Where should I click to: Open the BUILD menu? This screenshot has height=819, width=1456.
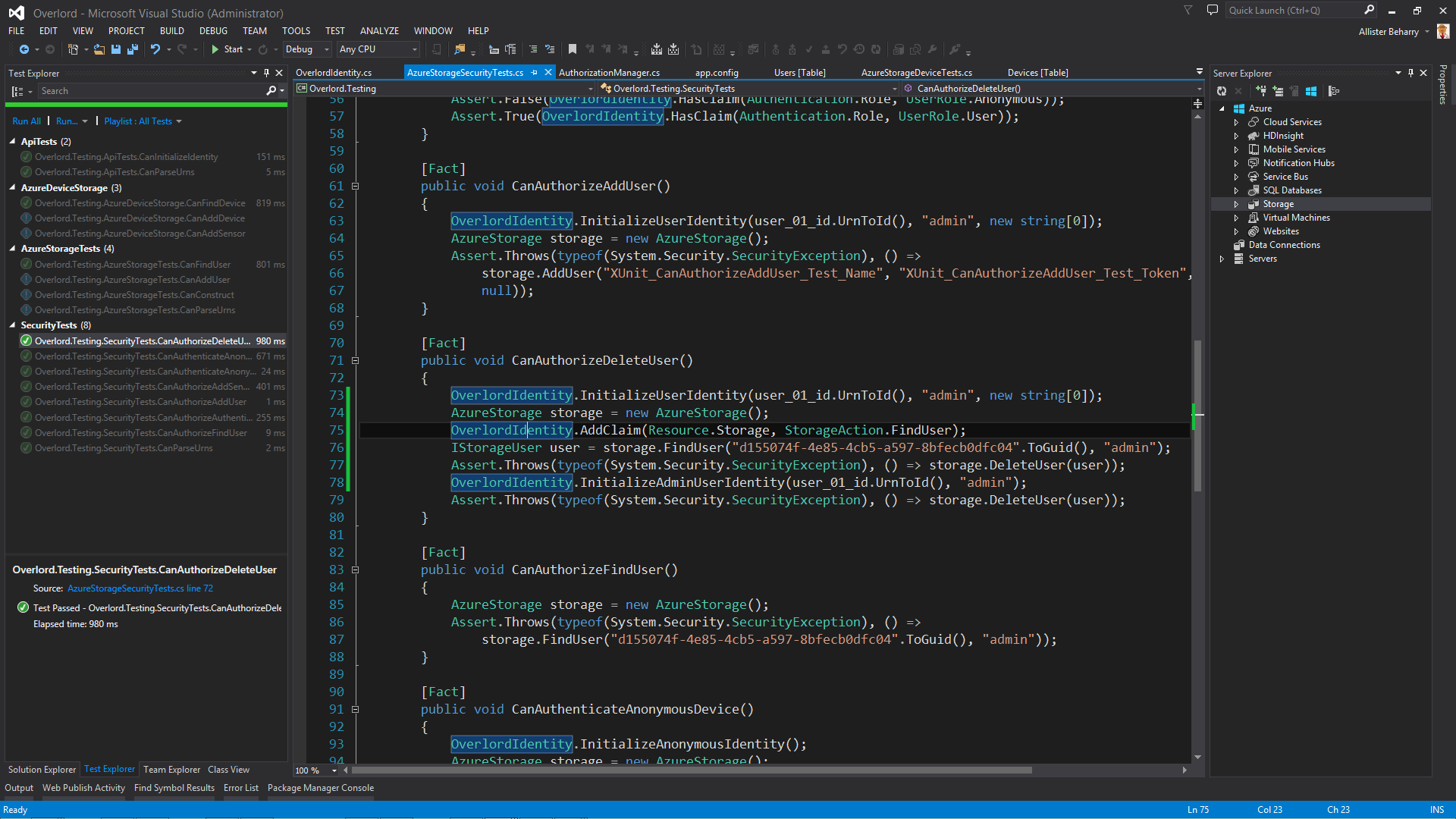pyautogui.click(x=172, y=31)
